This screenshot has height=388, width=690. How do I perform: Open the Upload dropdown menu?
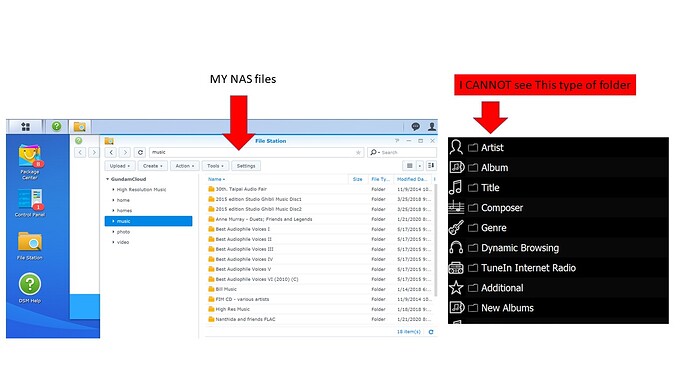120,166
